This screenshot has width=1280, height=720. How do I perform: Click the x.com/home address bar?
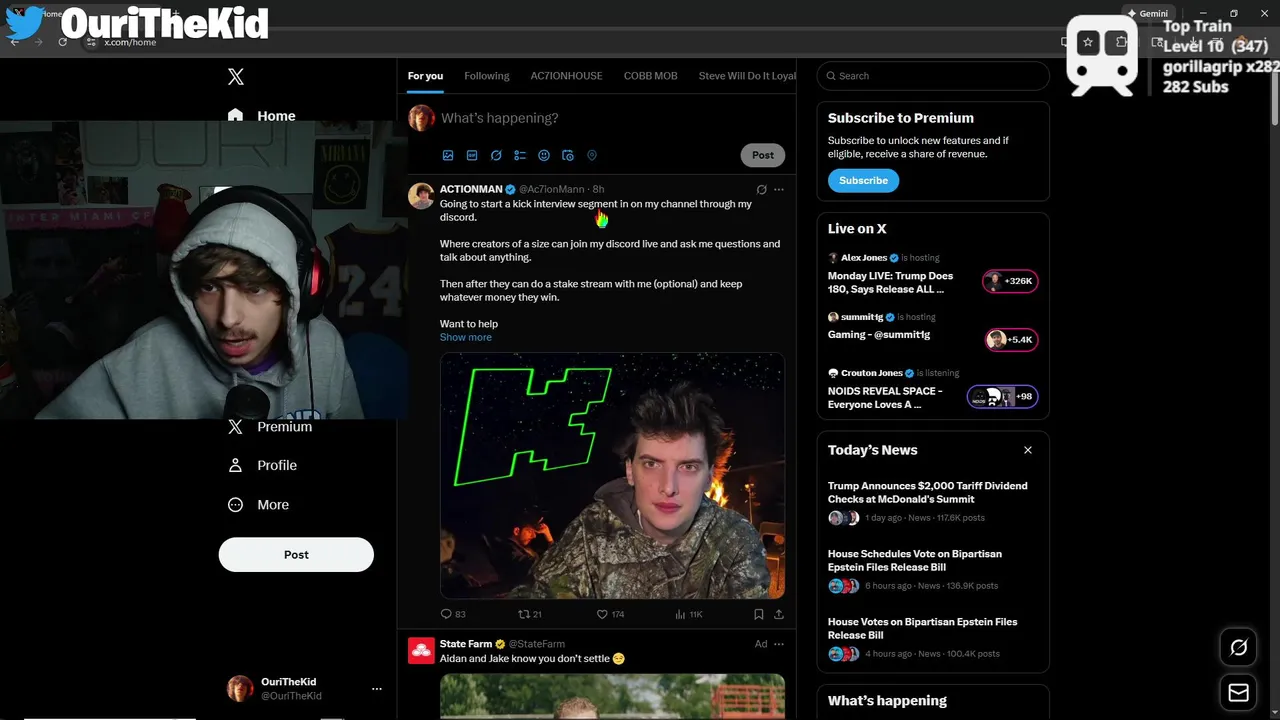pos(570,42)
